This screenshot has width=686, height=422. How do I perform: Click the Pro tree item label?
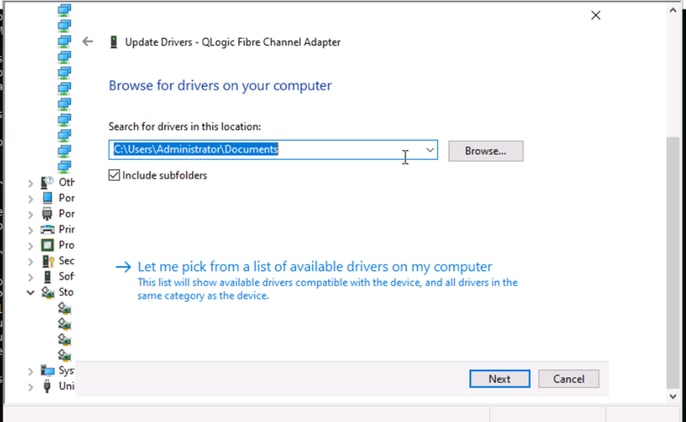(66, 245)
